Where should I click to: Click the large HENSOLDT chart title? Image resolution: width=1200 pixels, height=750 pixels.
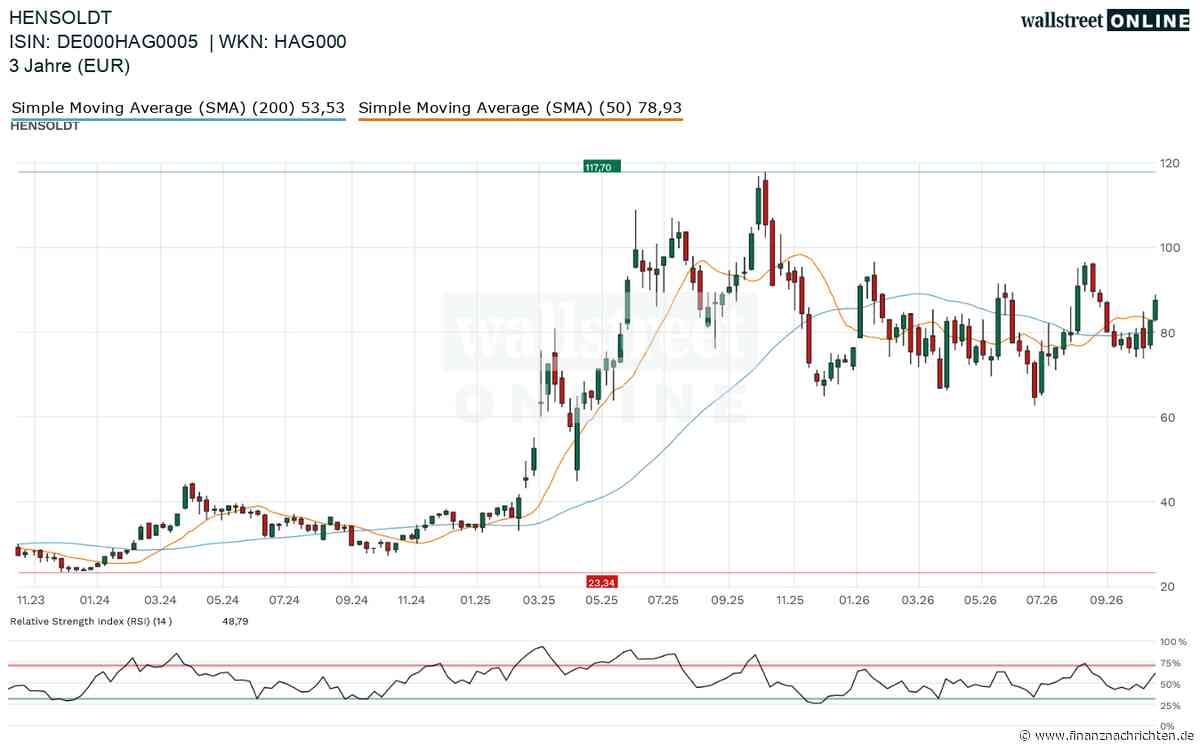(61, 17)
